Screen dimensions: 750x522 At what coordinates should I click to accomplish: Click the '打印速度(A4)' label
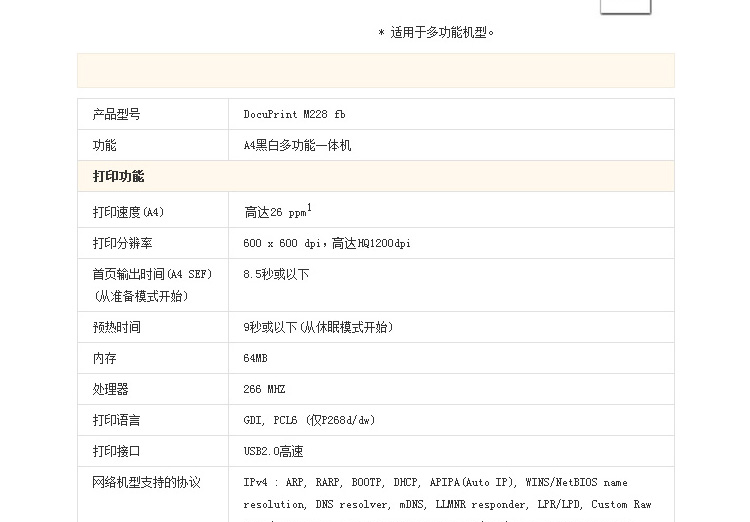click(128, 212)
